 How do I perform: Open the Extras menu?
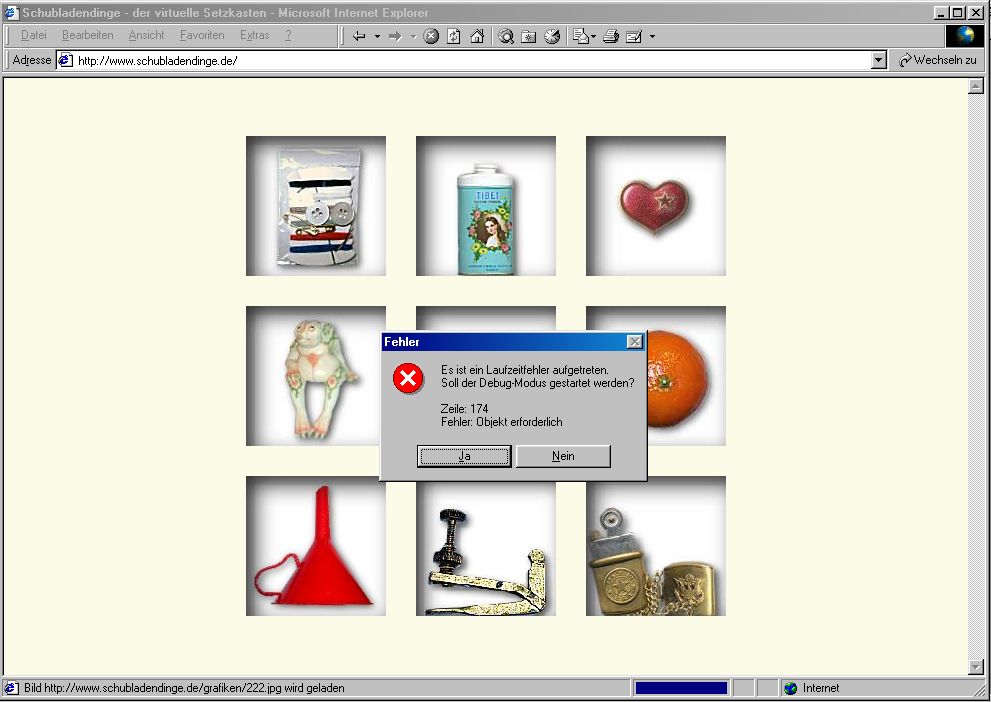[254, 35]
